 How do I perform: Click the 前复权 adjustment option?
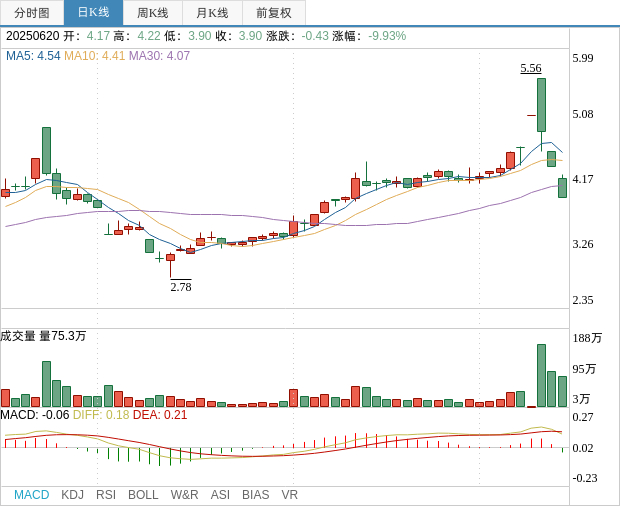tap(273, 13)
